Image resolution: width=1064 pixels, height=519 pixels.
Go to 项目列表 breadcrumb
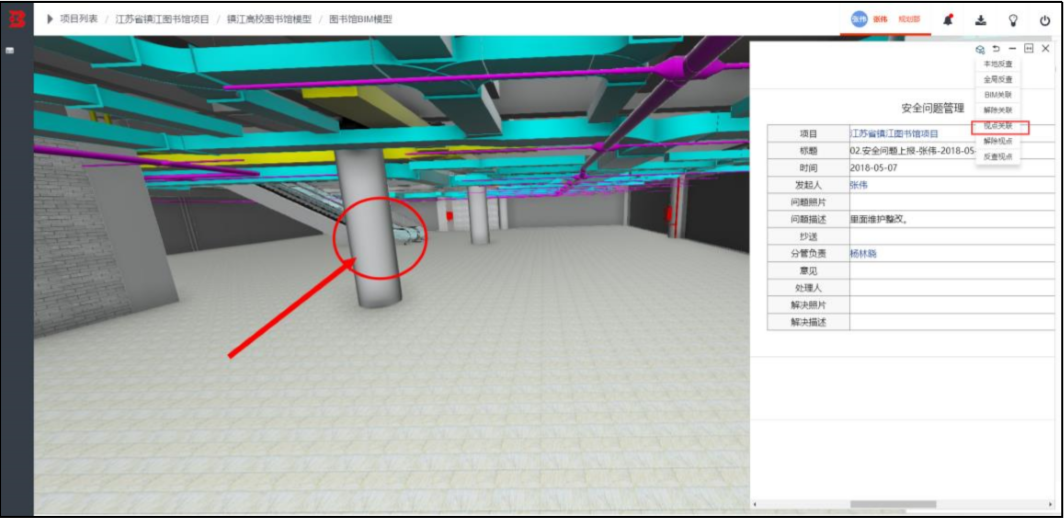[x=79, y=19]
